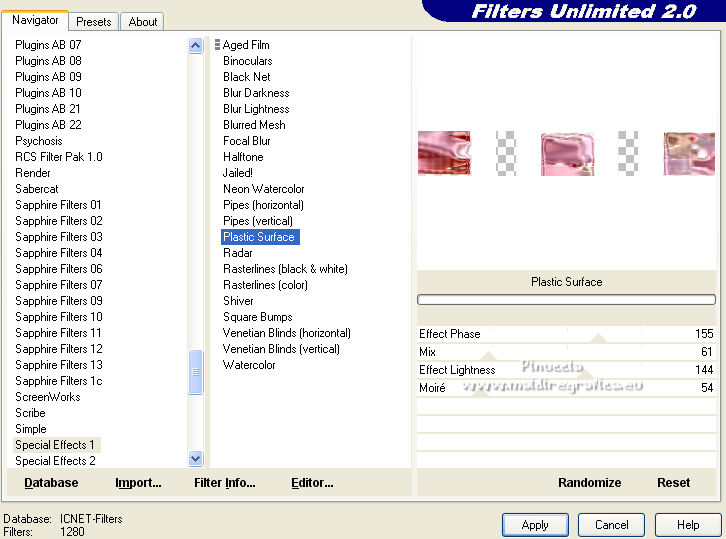This screenshot has width=726, height=539.
Task: Click the Apply button
Action: point(535,525)
